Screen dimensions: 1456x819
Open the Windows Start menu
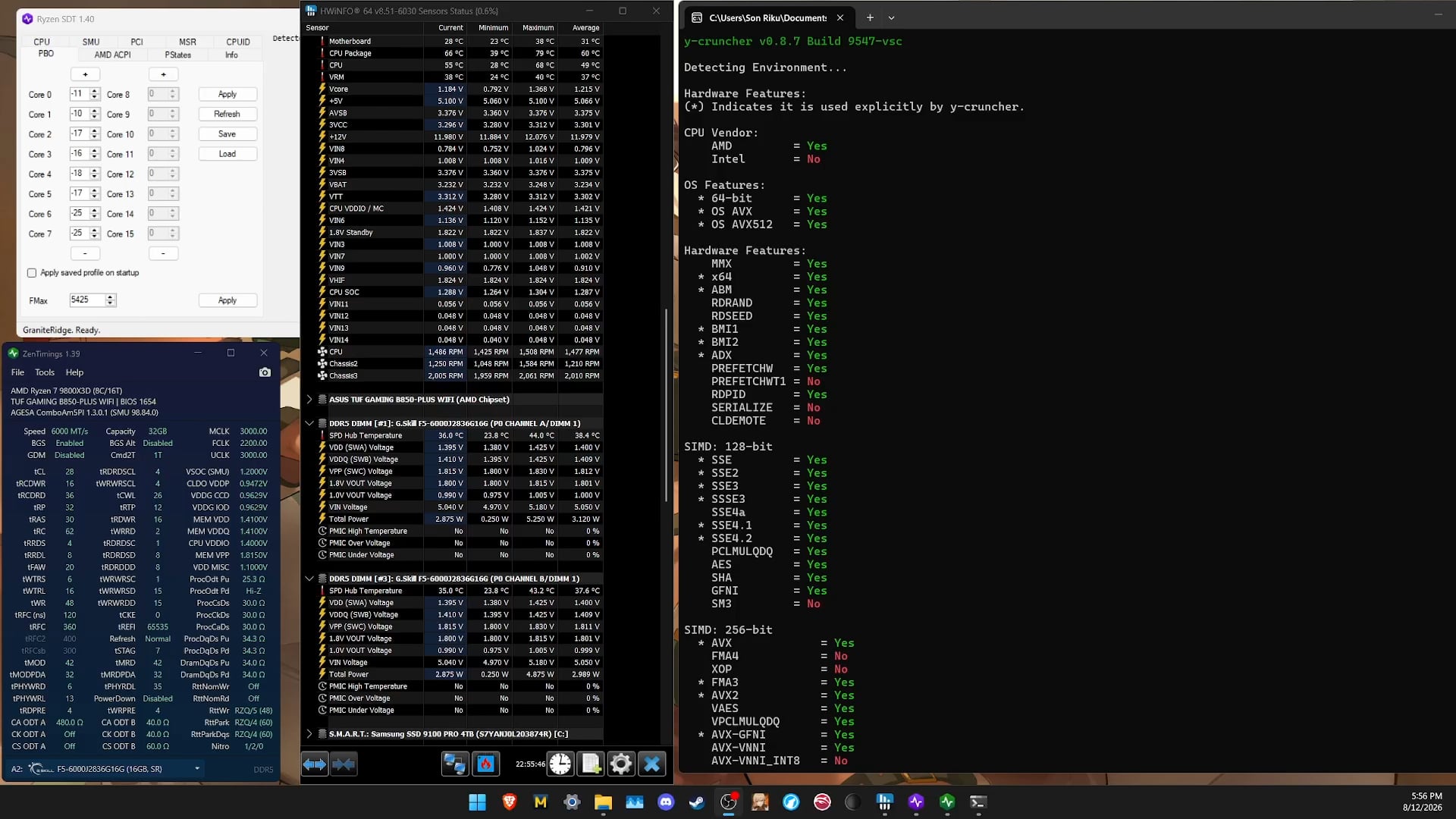(478, 802)
